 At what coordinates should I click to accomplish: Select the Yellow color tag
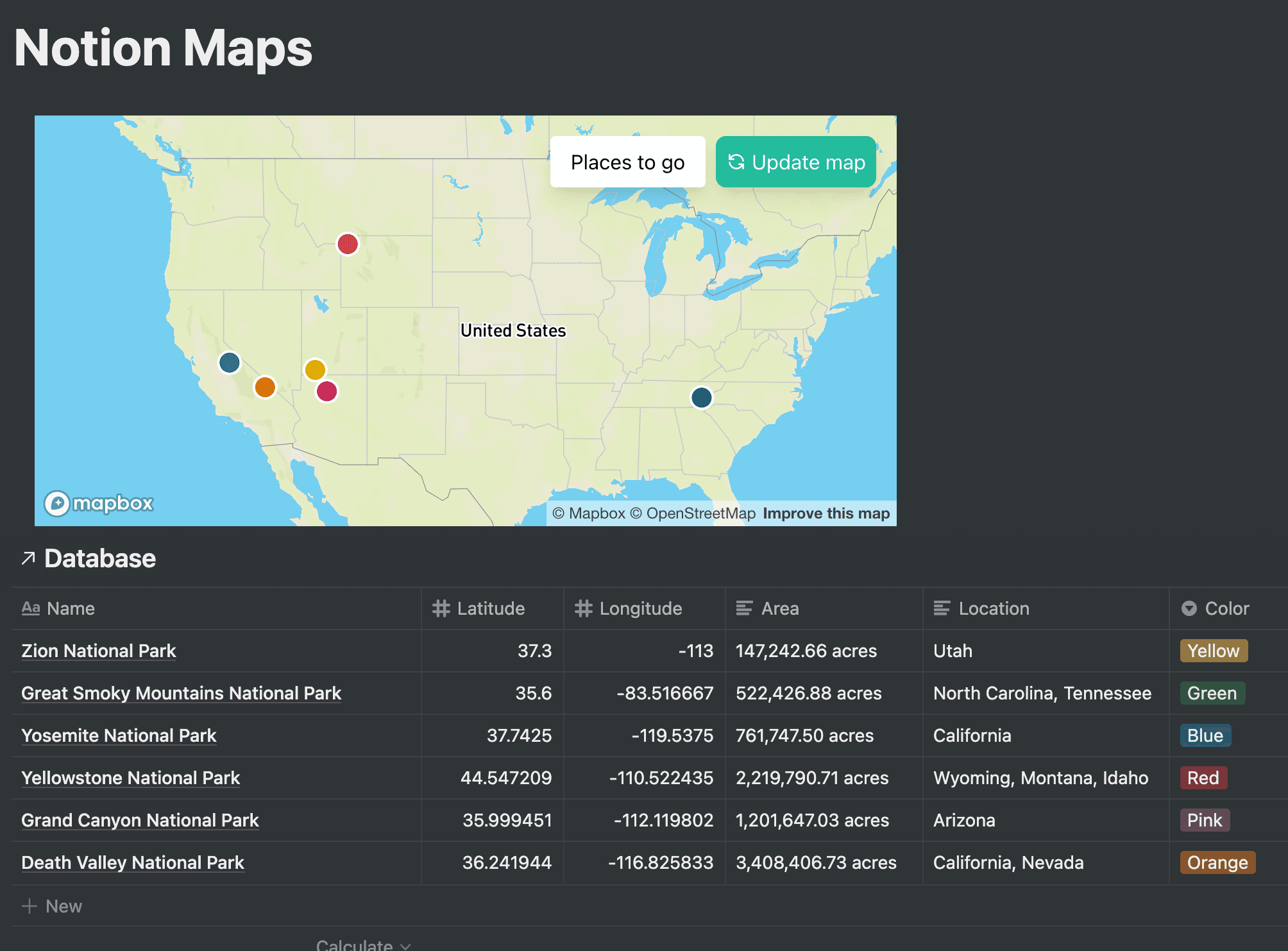click(x=1214, y=651)
